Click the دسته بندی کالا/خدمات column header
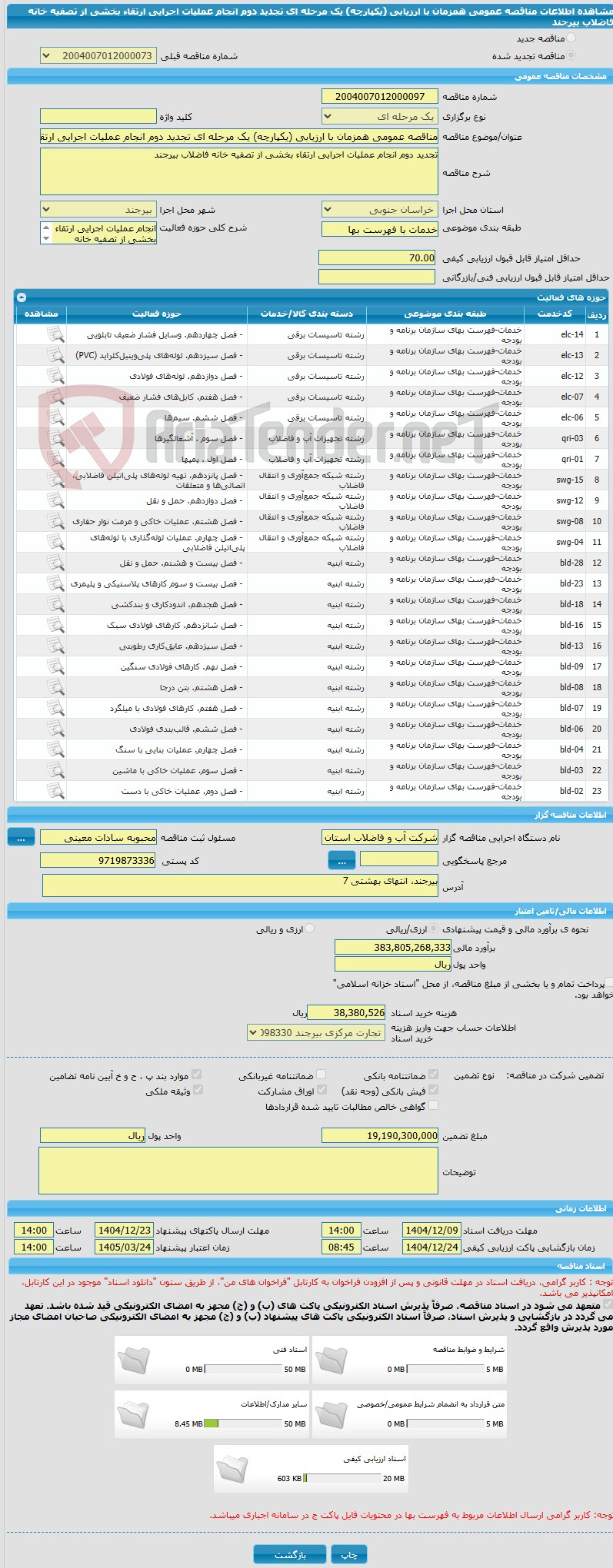The image size is (613, 1568). (x=307, y=314)
